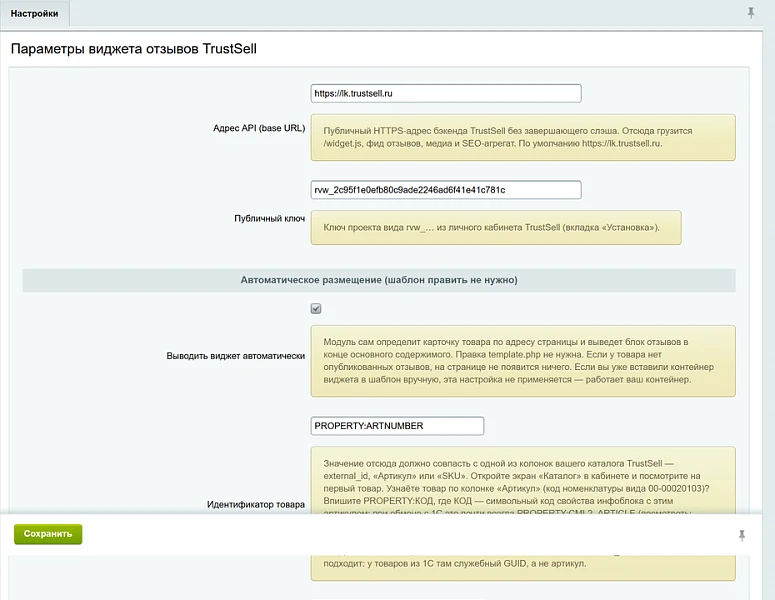775x600 pixels.
Task: Click the label Адрес API (base URL)
Action: tap(259, 128)
